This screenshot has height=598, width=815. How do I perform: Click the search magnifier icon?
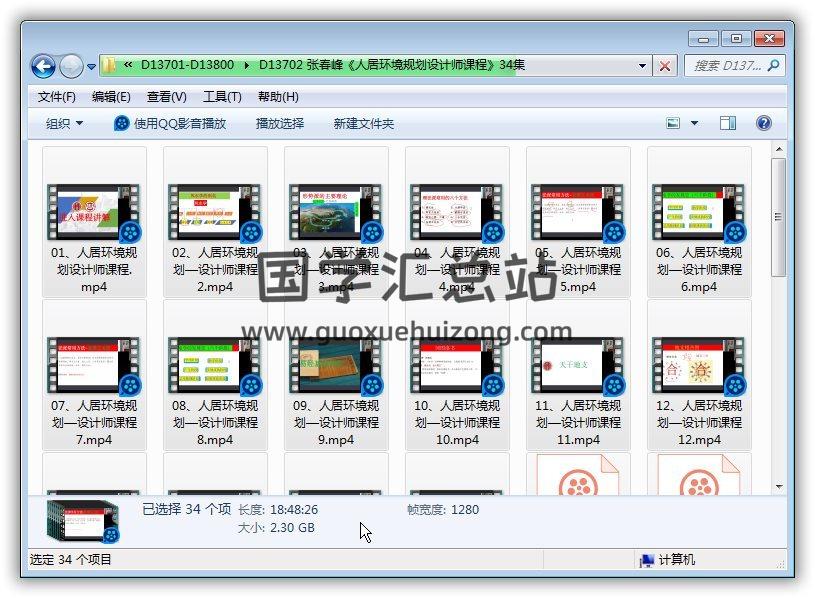(773, 66)
